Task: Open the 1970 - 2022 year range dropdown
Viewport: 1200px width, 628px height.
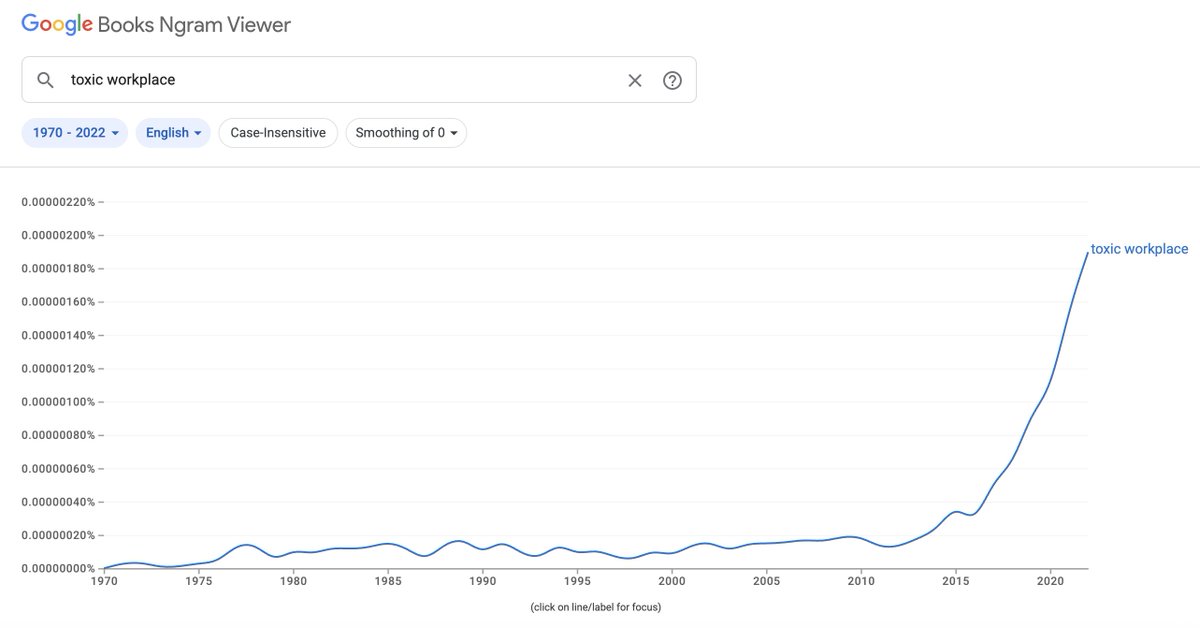Action: tap(75, 132)
